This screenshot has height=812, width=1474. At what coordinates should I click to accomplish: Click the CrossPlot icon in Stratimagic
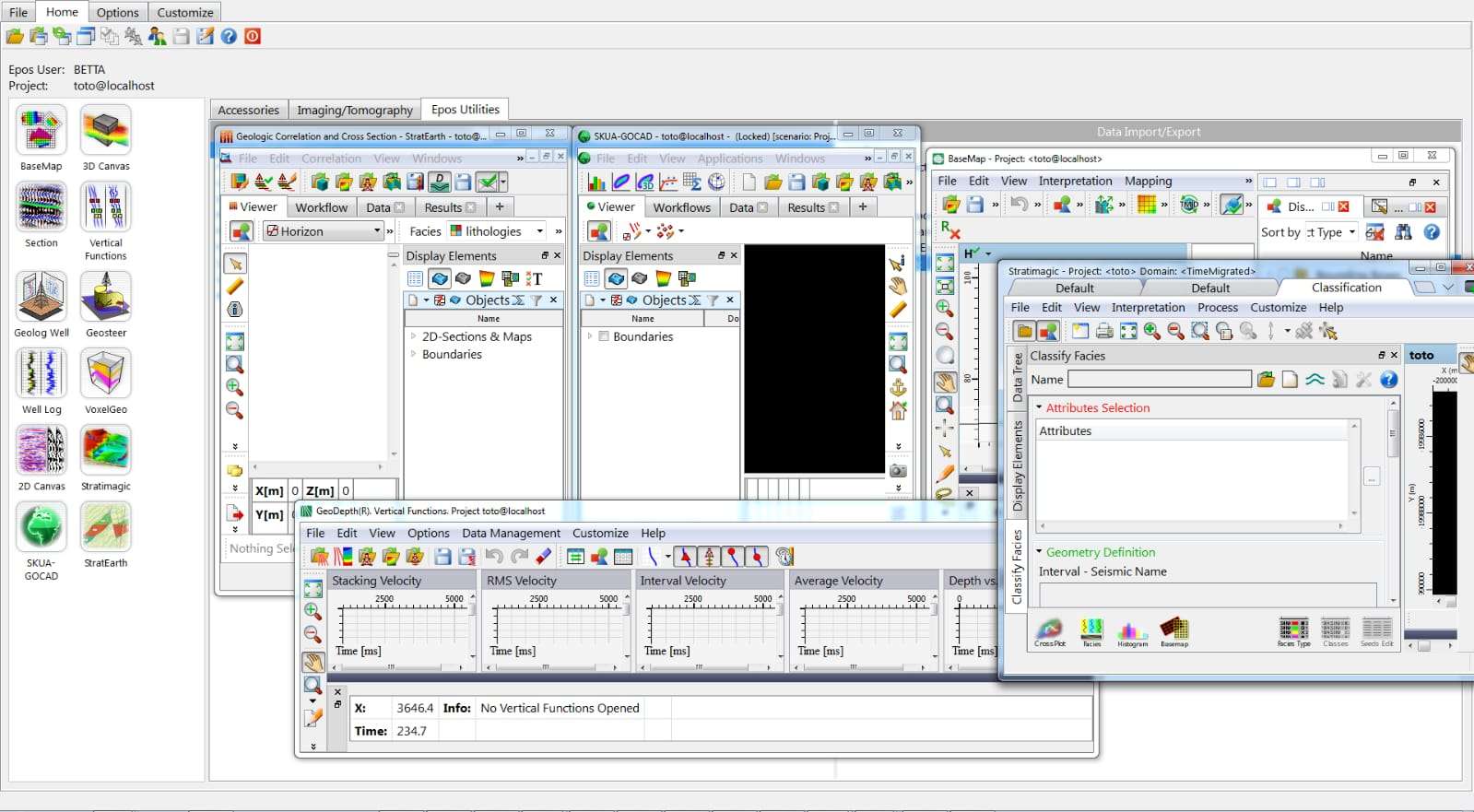tap(1049, 630)
